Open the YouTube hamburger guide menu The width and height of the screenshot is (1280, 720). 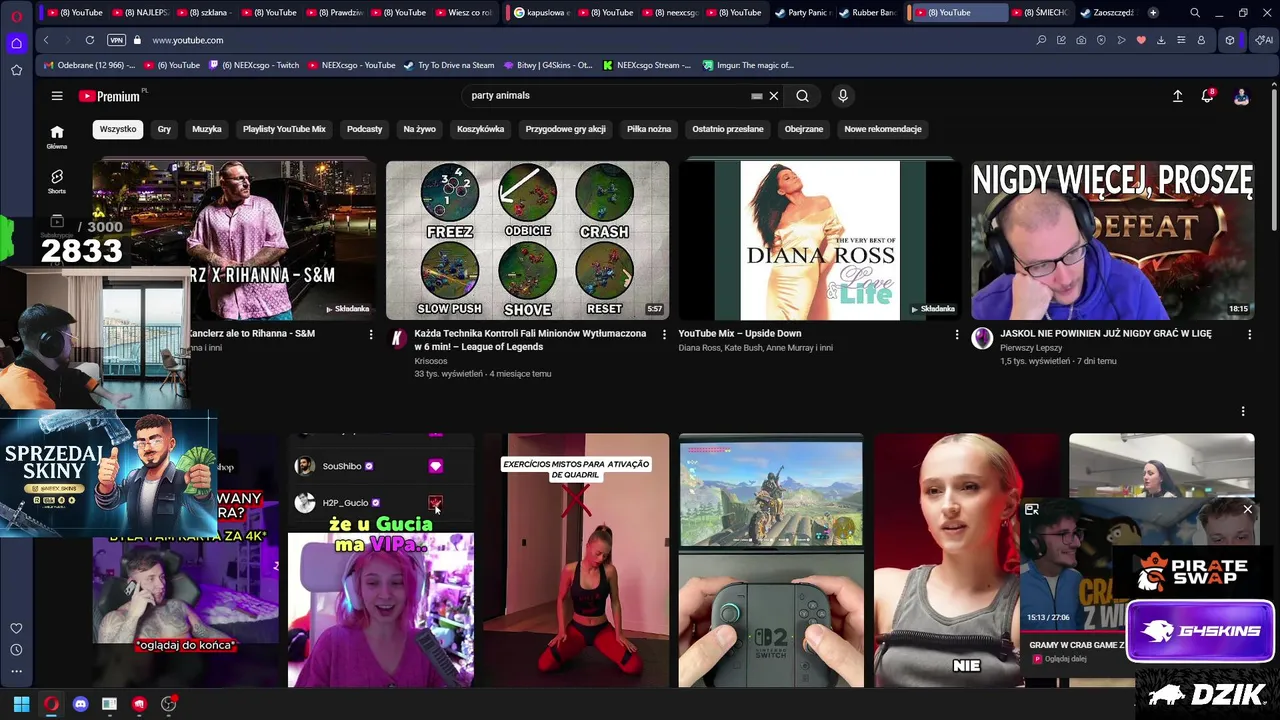tap(57, 96)
